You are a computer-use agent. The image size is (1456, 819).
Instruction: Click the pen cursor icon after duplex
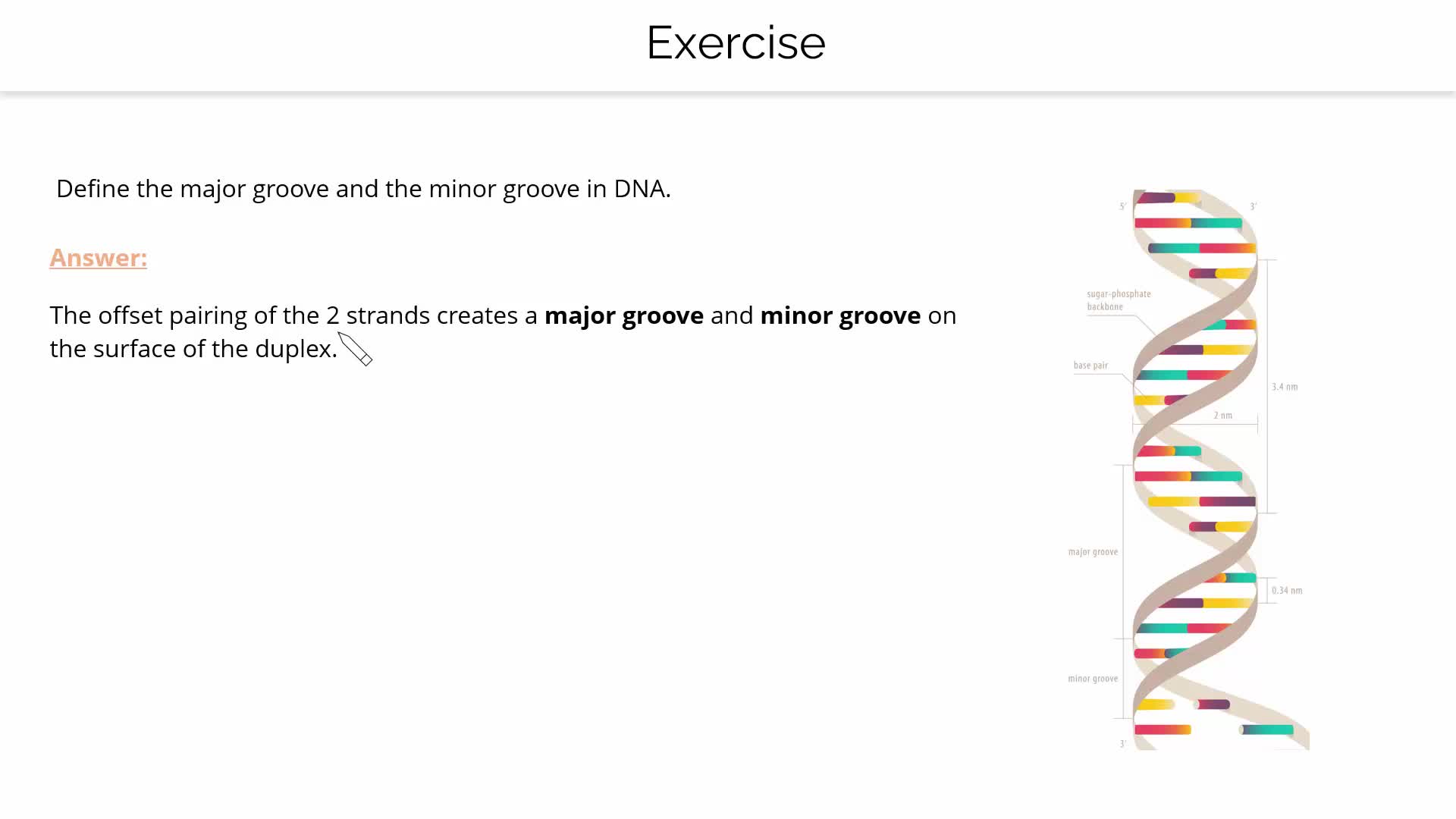[355, 349]
